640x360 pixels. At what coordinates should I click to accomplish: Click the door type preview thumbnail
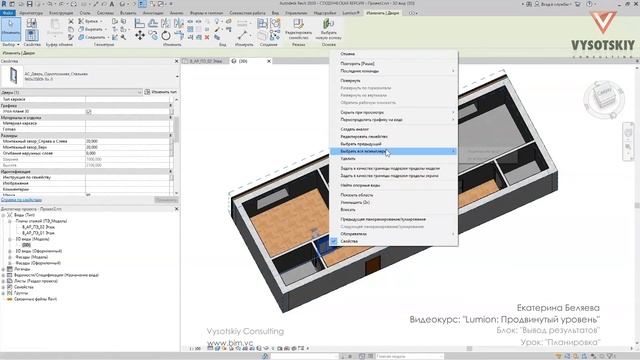pos(13,76)
